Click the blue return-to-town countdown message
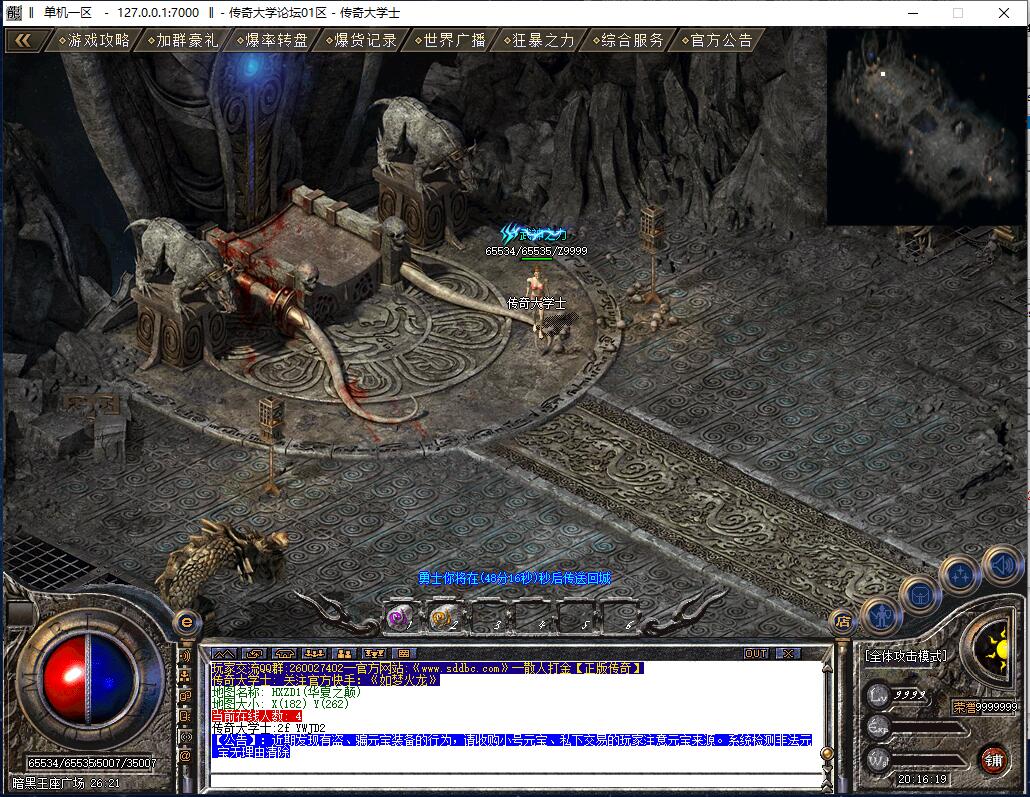The image size is (1030, 797). coord(515,578)
